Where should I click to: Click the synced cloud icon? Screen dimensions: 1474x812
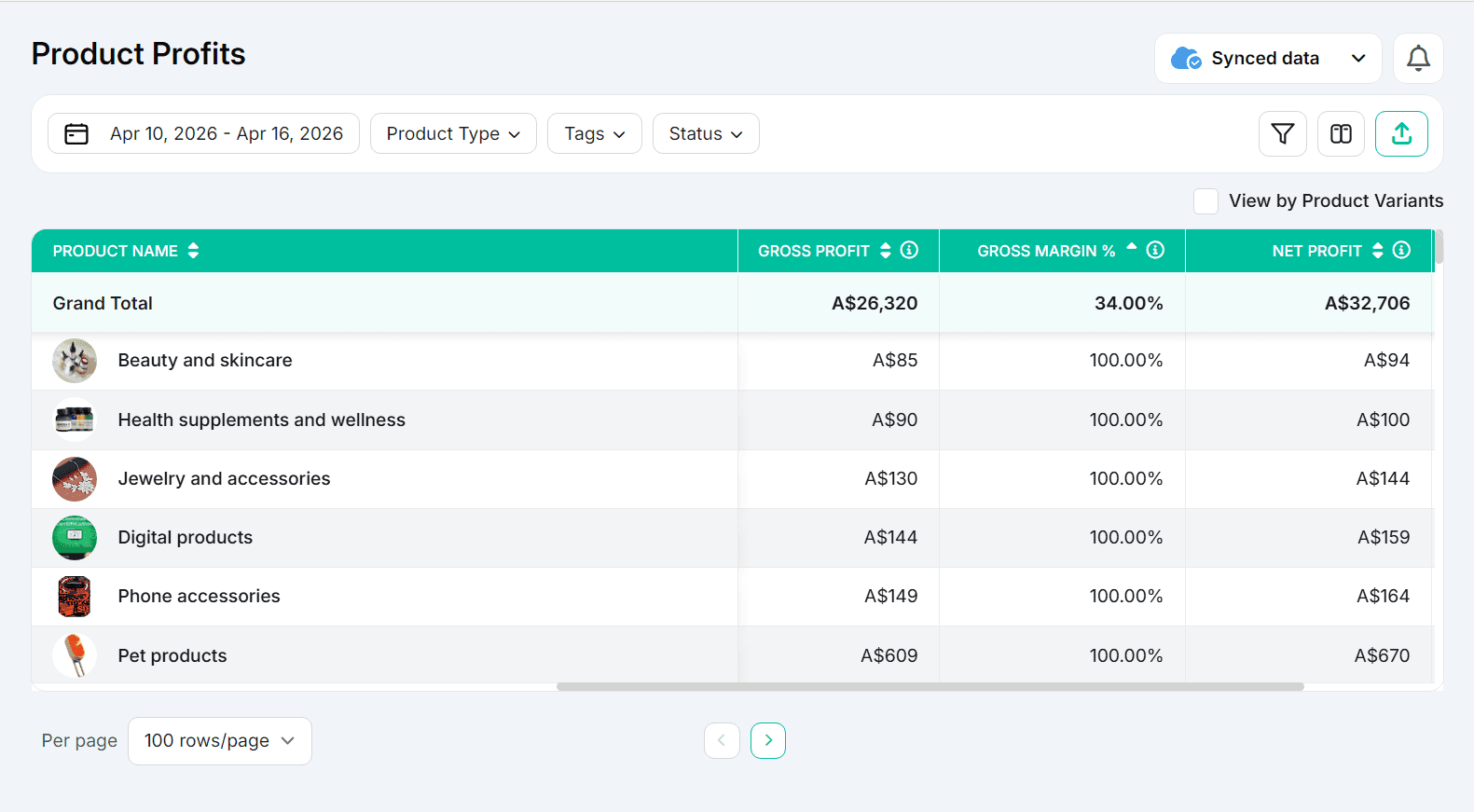pyautogui.click(x=1186, y=59)
